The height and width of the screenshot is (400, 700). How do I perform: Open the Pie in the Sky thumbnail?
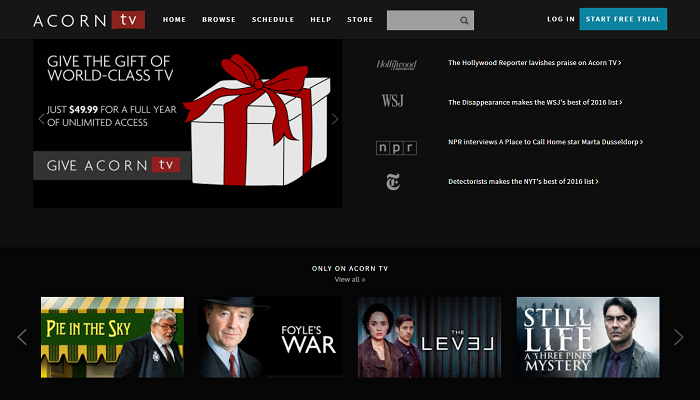click(112, 337)
